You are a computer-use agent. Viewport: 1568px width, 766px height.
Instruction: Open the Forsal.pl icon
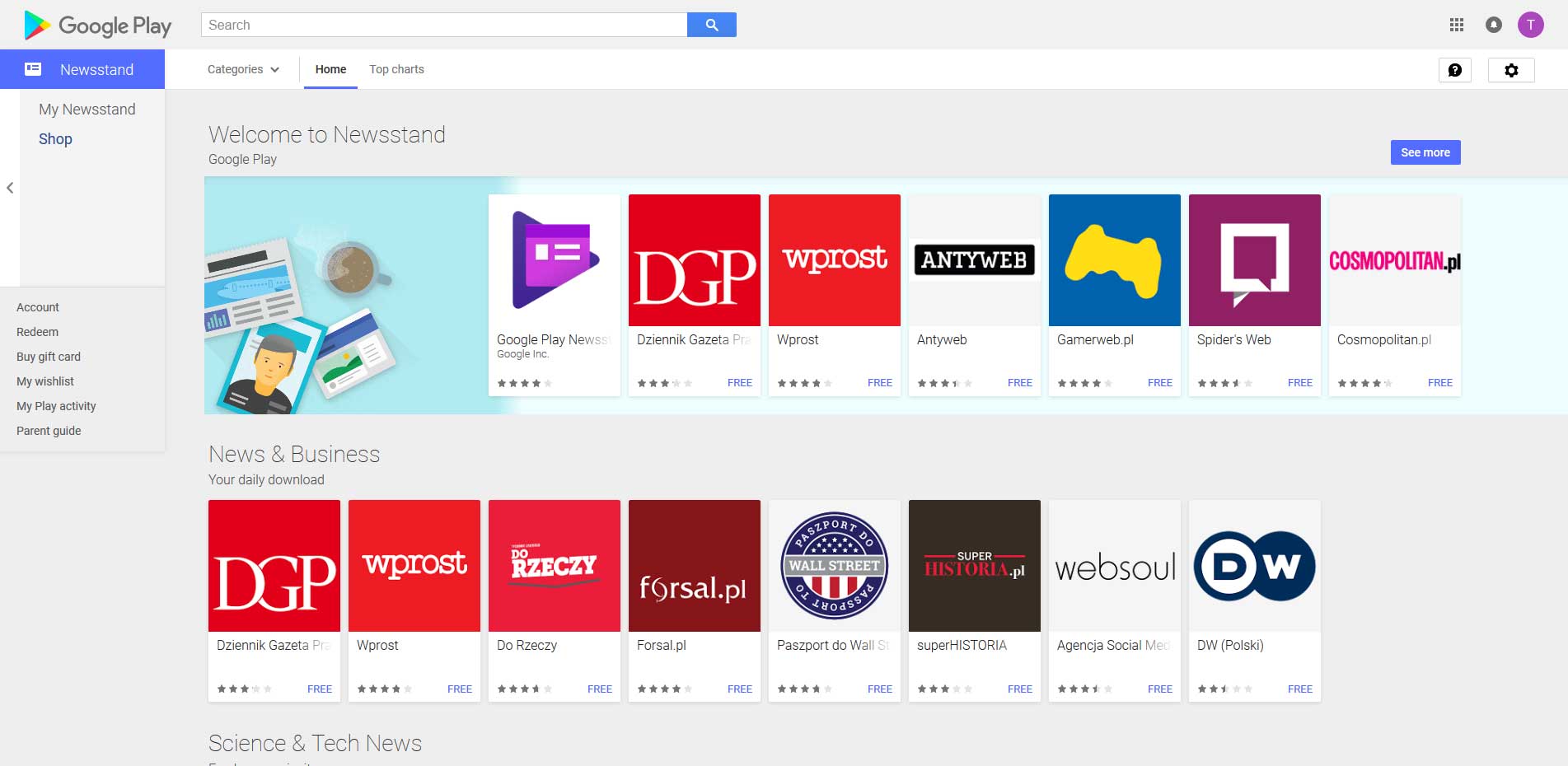tap(695, 566)
